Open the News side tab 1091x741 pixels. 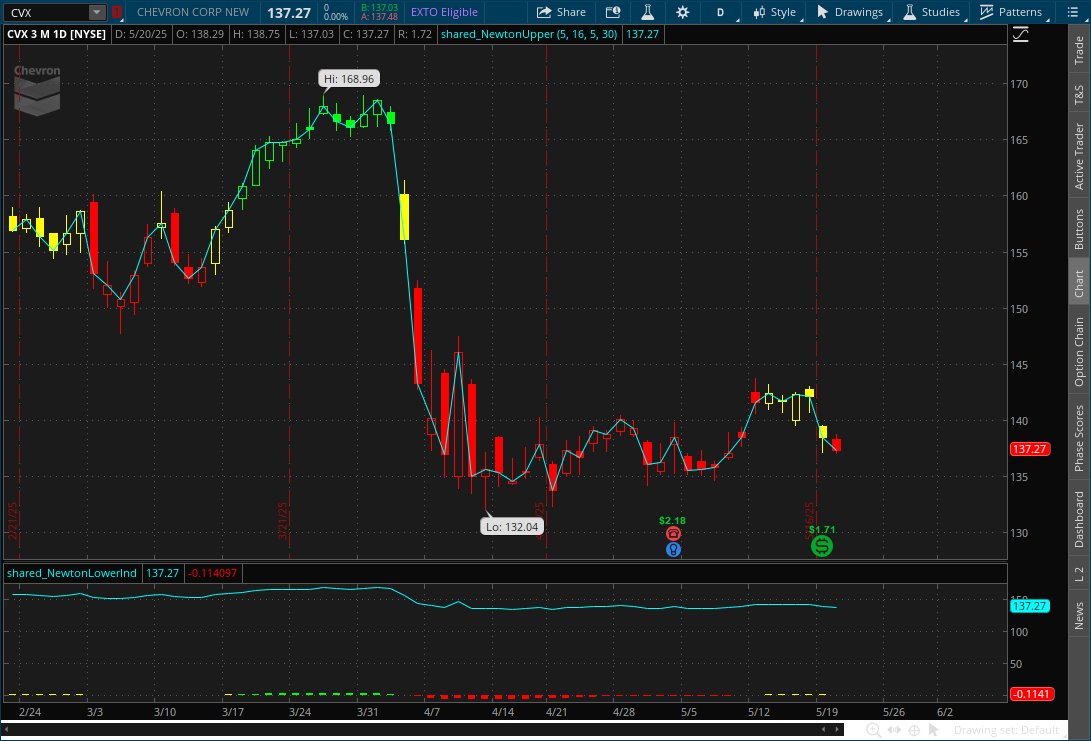(1079, 616)
